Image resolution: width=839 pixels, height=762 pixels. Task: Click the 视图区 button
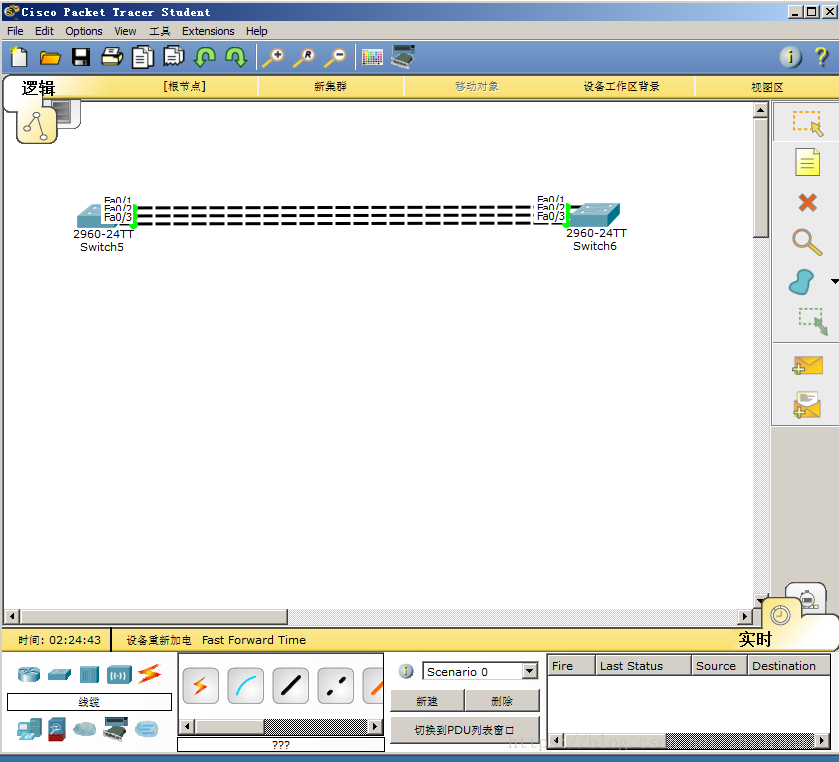click(x=767, y=87)
